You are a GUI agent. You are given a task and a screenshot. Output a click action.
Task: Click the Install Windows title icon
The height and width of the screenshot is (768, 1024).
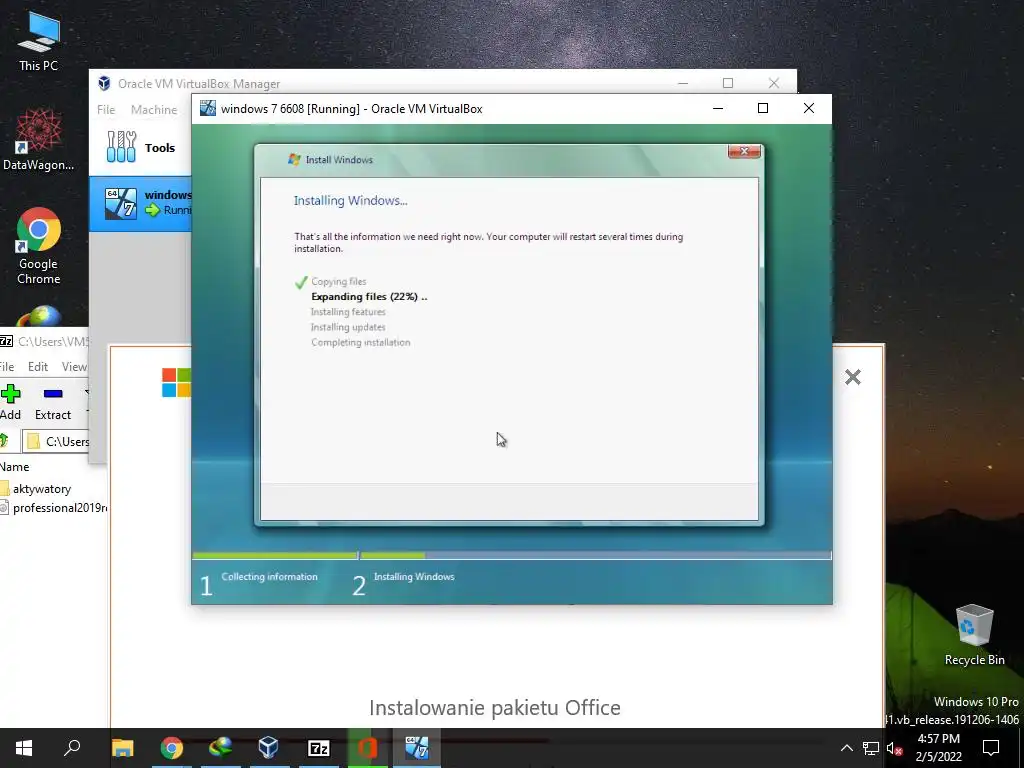(294, 159)
